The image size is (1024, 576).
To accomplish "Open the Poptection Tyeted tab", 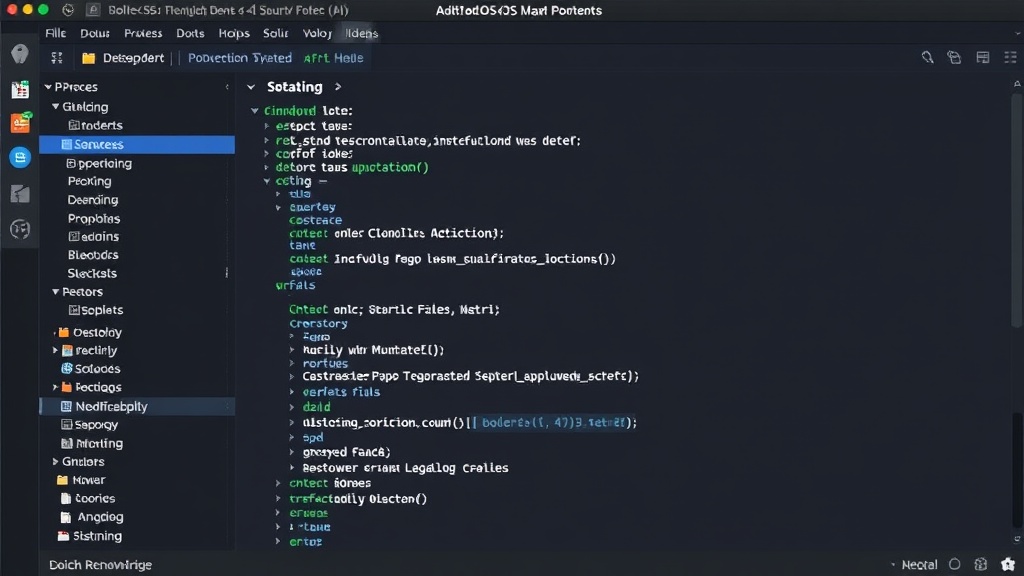I will (240, 58).
